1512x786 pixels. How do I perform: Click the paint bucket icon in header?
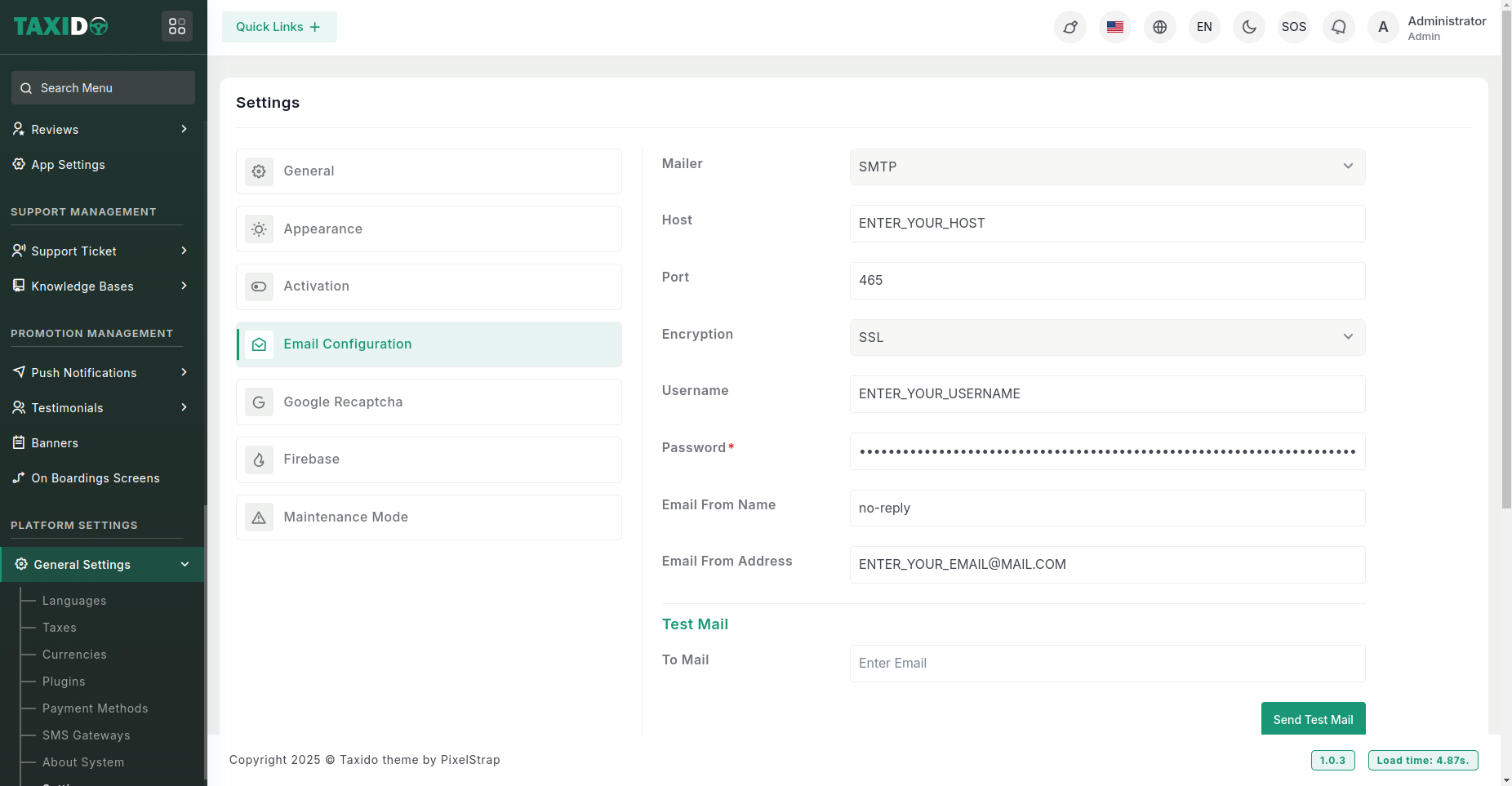pos(1070,27)
